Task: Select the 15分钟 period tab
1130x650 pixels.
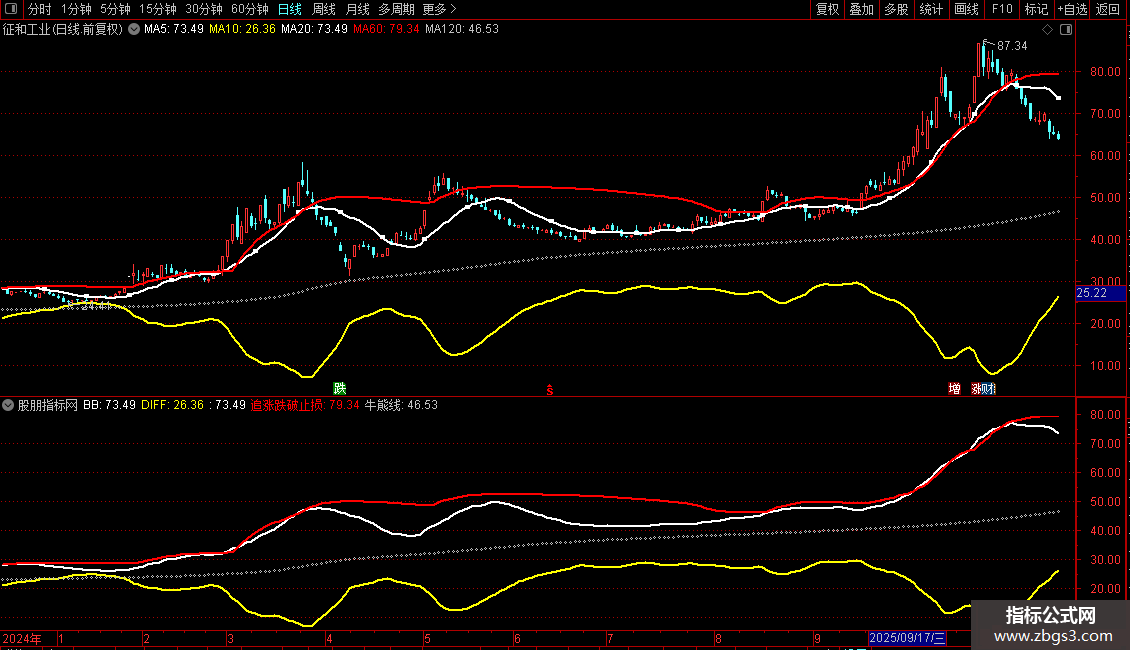Action: 158,9
